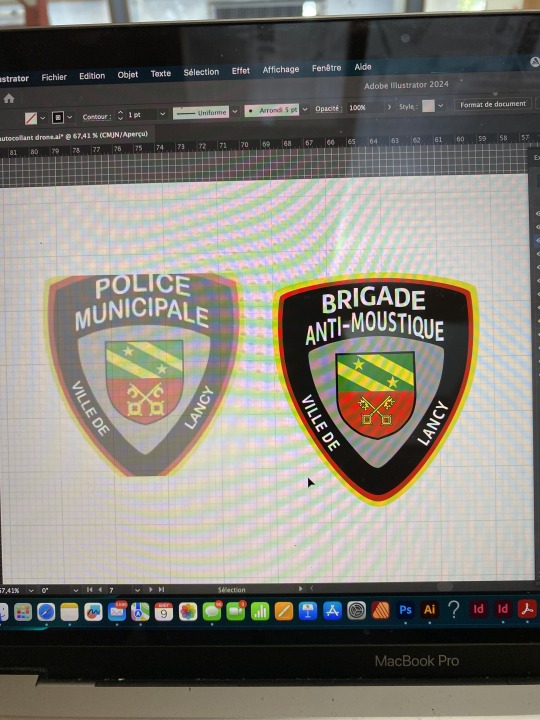Open the Fichier menu
540x720 pixels.
pyautogui.click(x=54, y=77)
